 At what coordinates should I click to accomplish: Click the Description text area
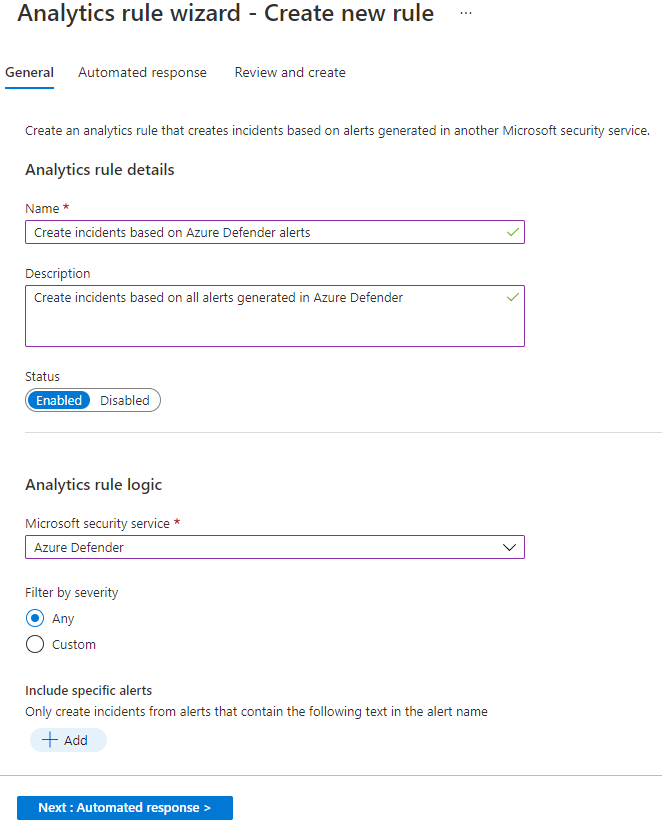pos(275,316)
